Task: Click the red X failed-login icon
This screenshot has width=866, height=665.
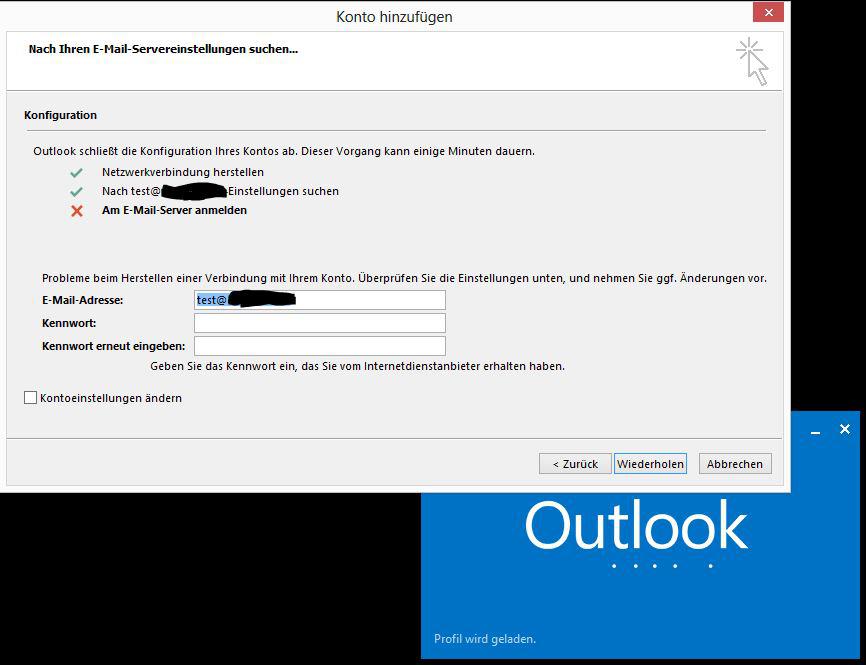Action: (77, 210)
